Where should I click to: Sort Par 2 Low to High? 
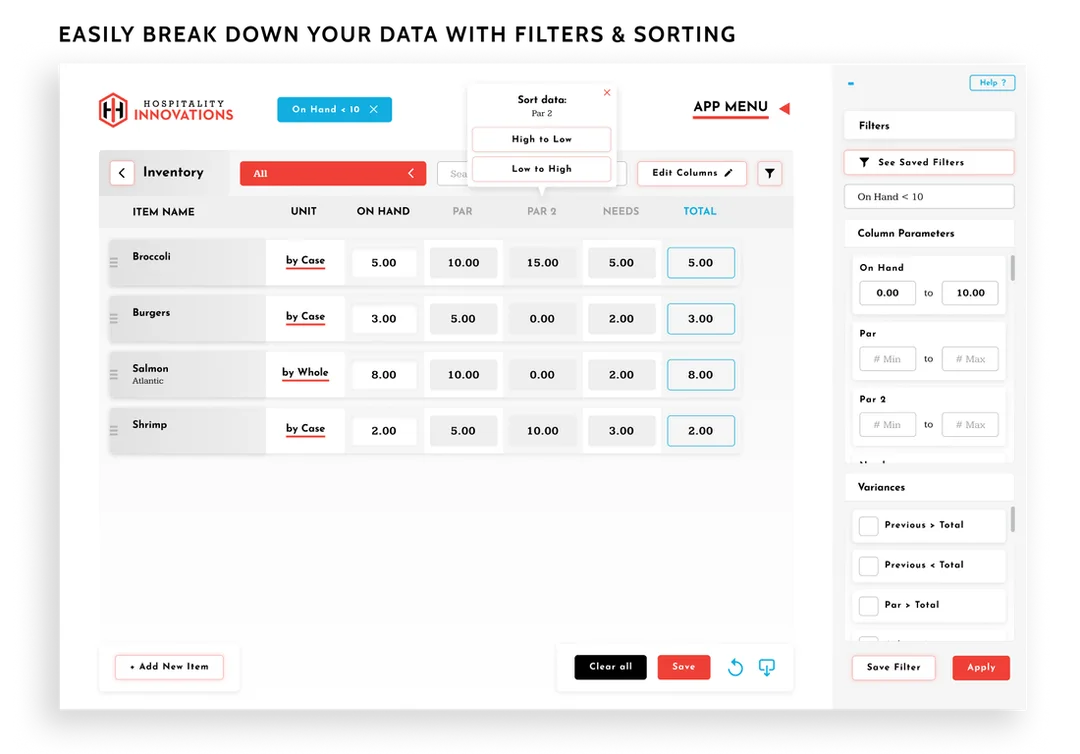click(x=541, y=169)
